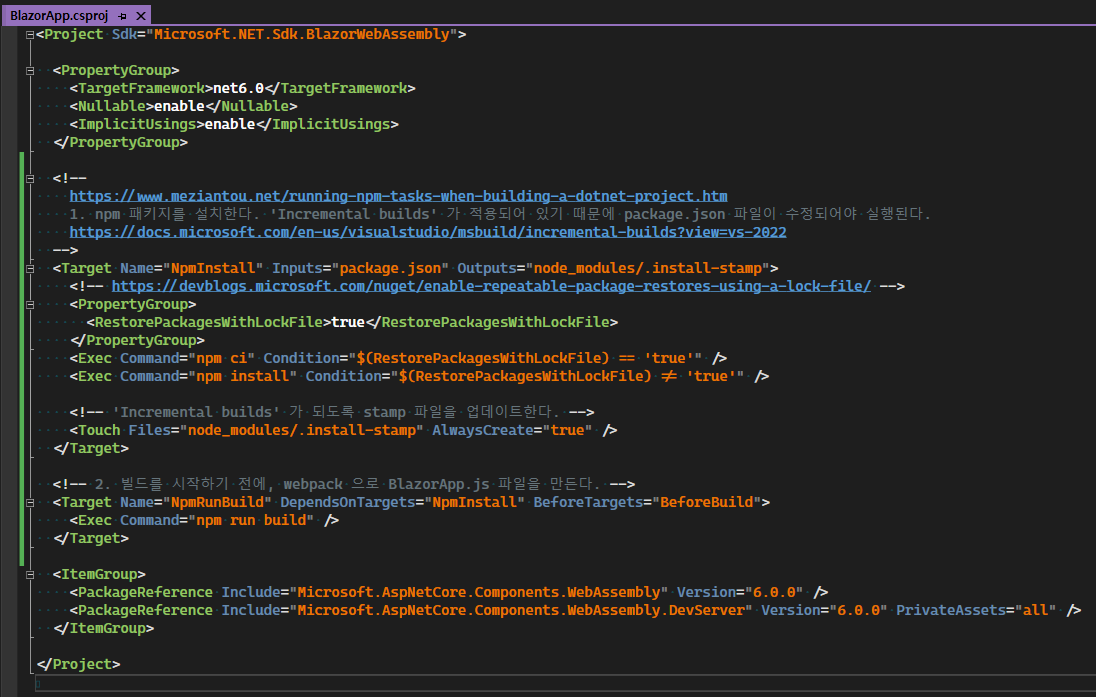Screen dimensions: 1096x697
Task: Close the BlazorApp.csproj tab
Action: (140, 15)
